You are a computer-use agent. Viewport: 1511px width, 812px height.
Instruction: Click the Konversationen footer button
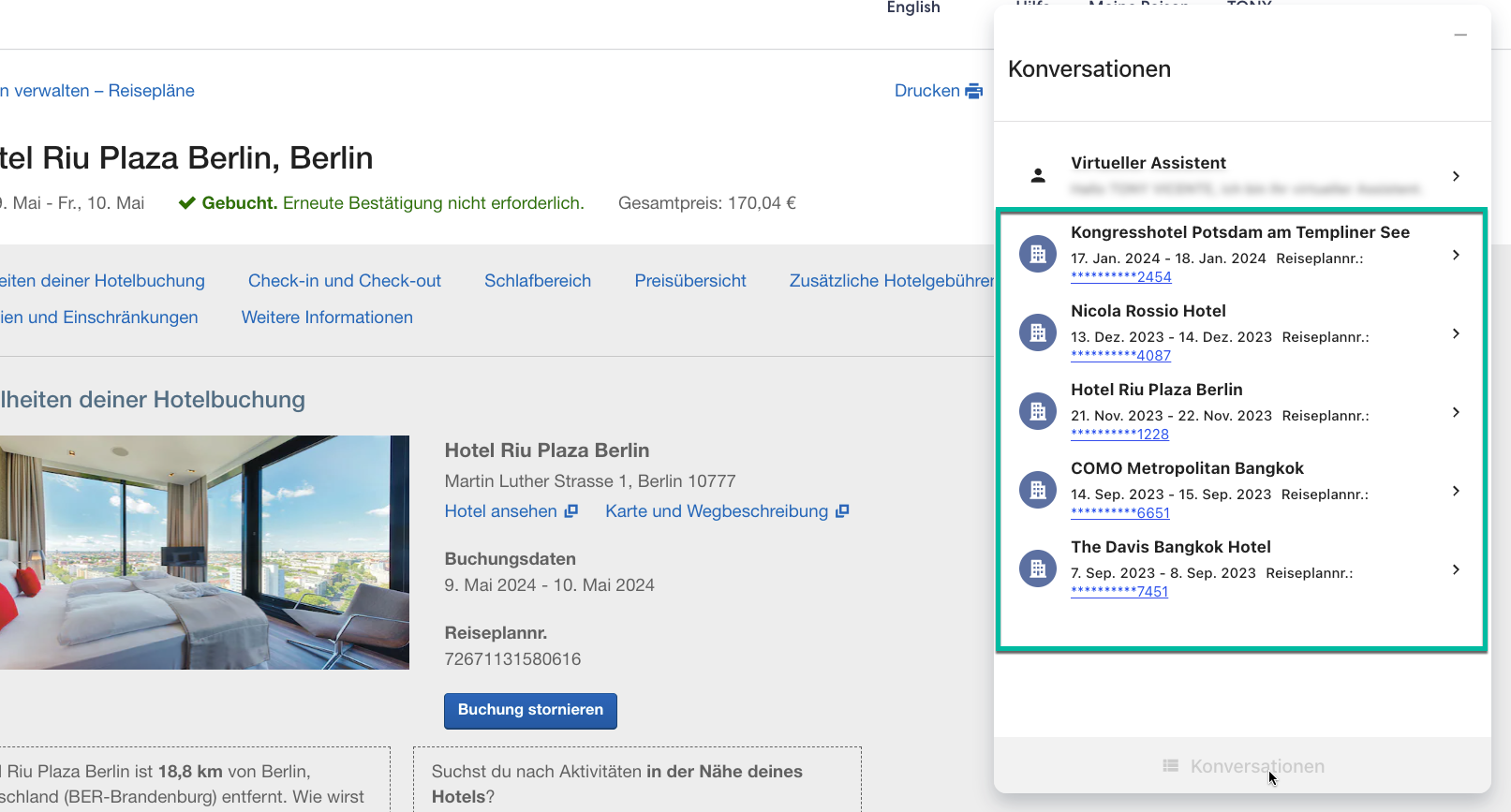point(1243,766)
